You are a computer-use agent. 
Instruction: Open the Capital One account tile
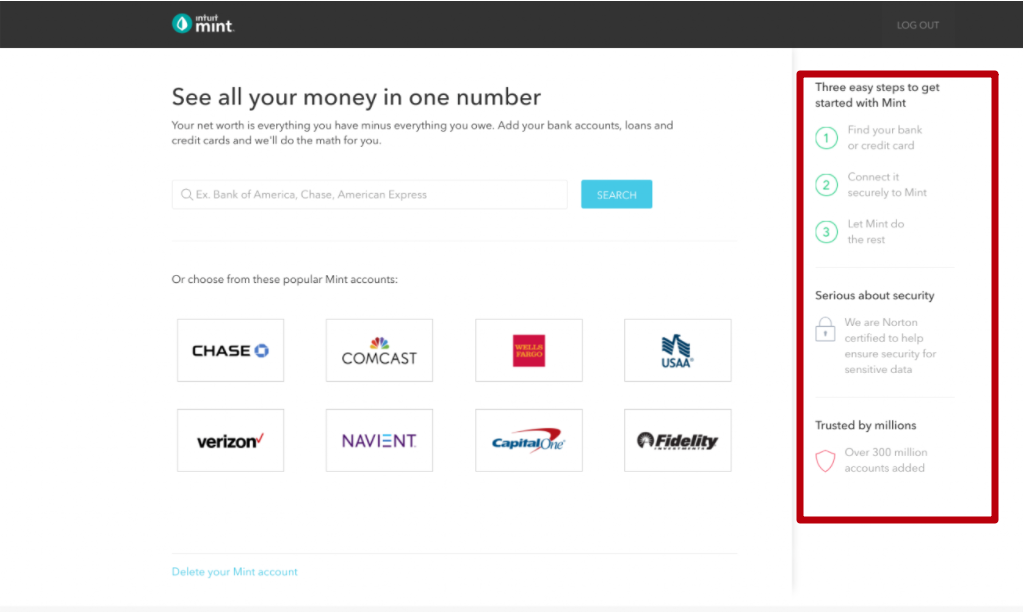(x=528, y=440)
